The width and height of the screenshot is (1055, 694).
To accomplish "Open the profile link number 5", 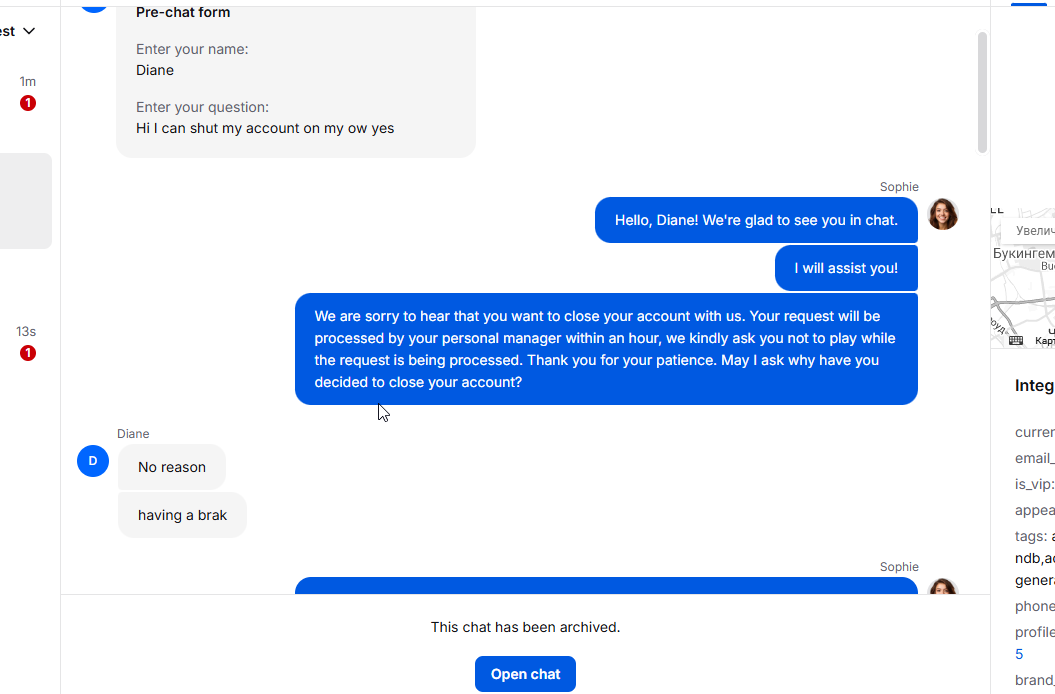I will coord(1019,654).
